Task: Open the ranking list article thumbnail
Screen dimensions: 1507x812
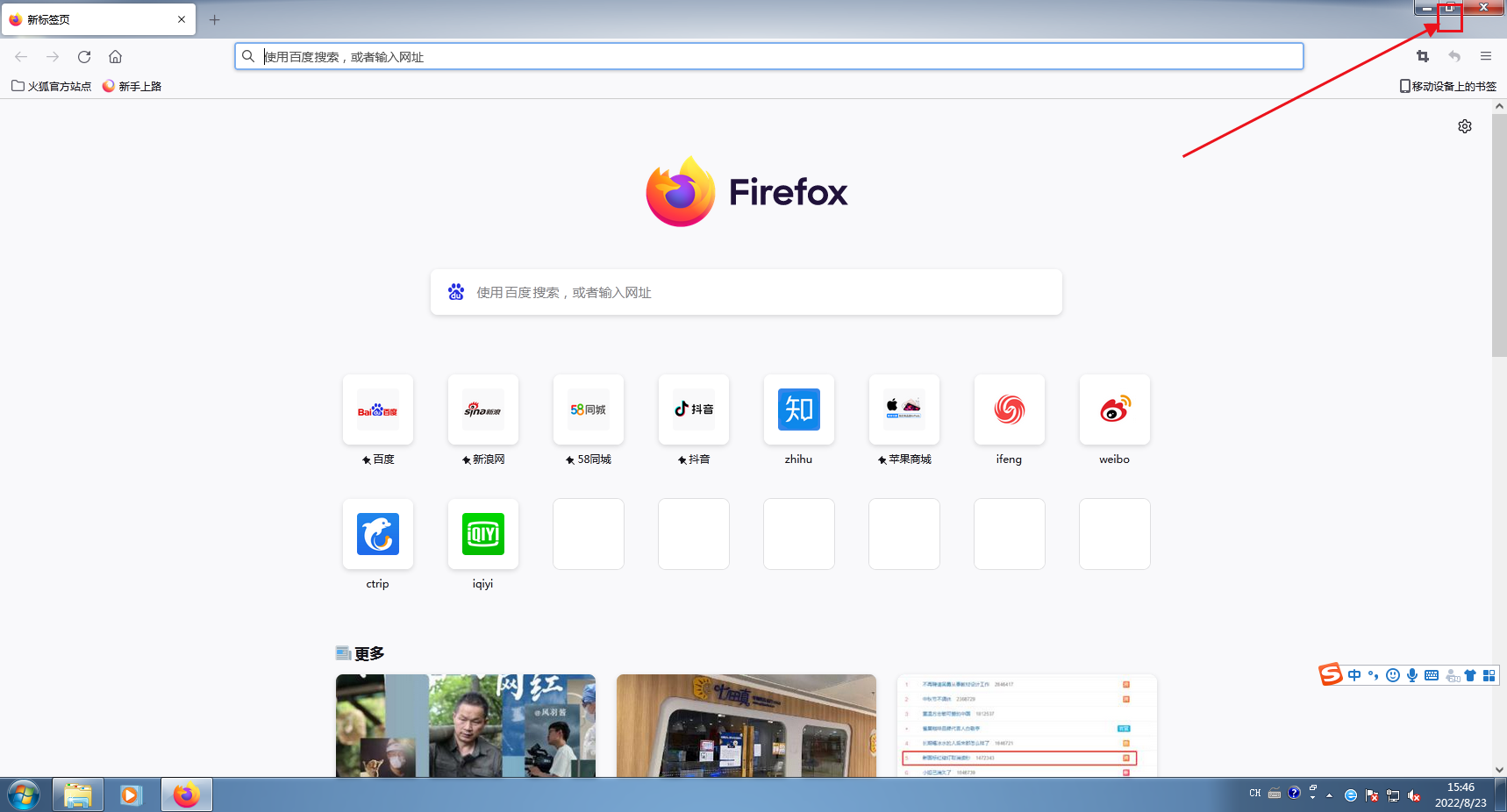Action: pyautogui.click(x=1027, y=725)
